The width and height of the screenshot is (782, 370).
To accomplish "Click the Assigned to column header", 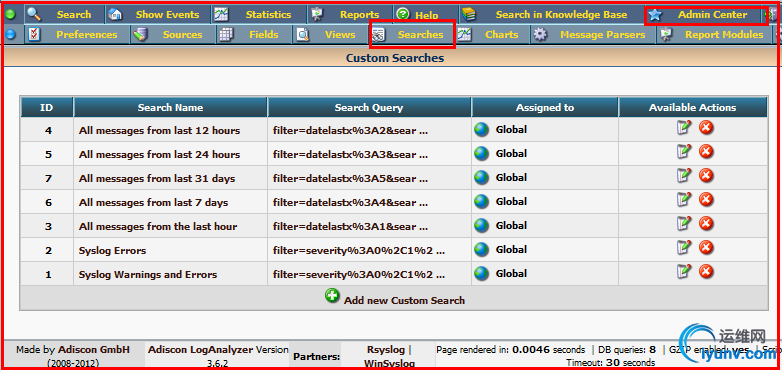I will coord(545,107).
